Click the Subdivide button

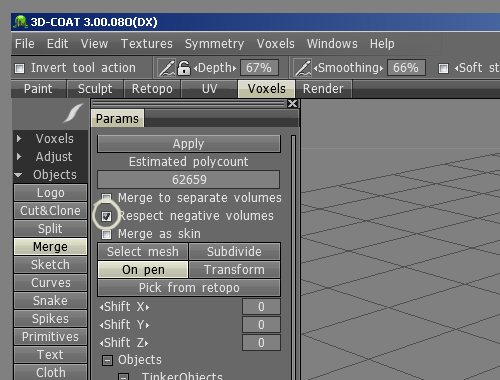click(x=234, y=252)
